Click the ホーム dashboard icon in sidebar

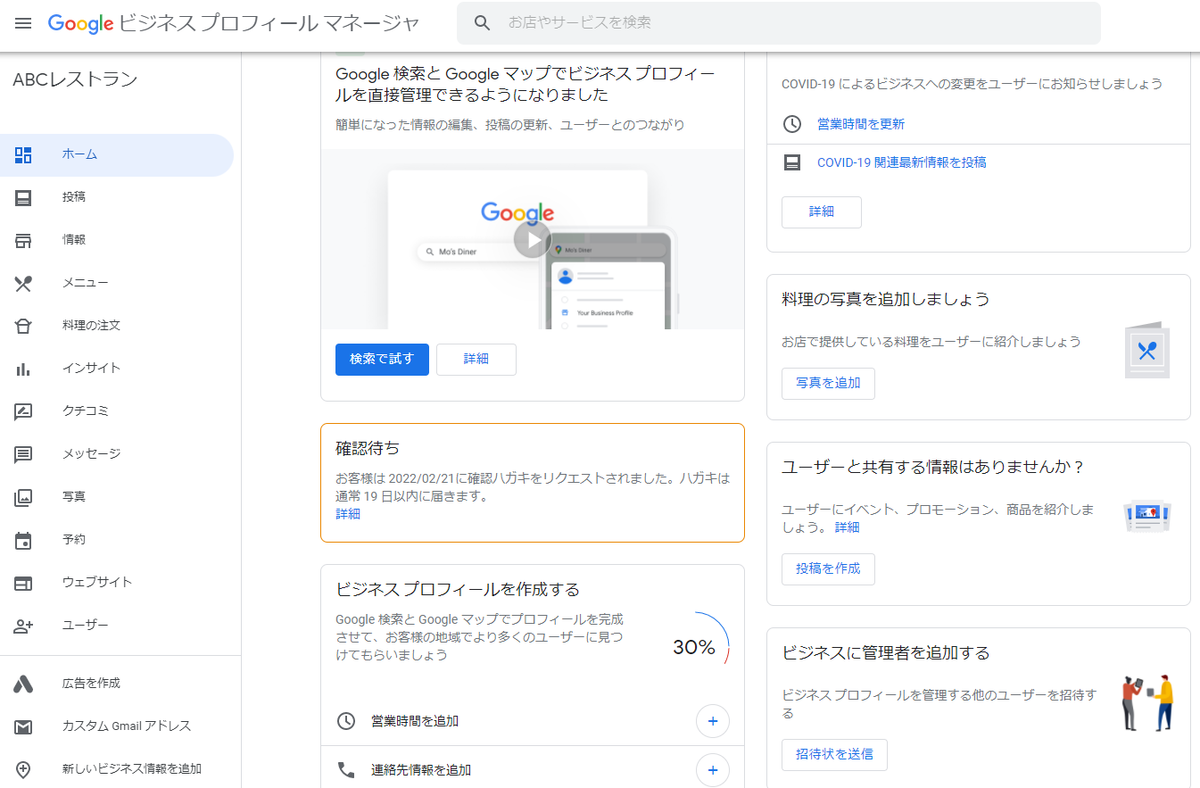pos(23,155)
